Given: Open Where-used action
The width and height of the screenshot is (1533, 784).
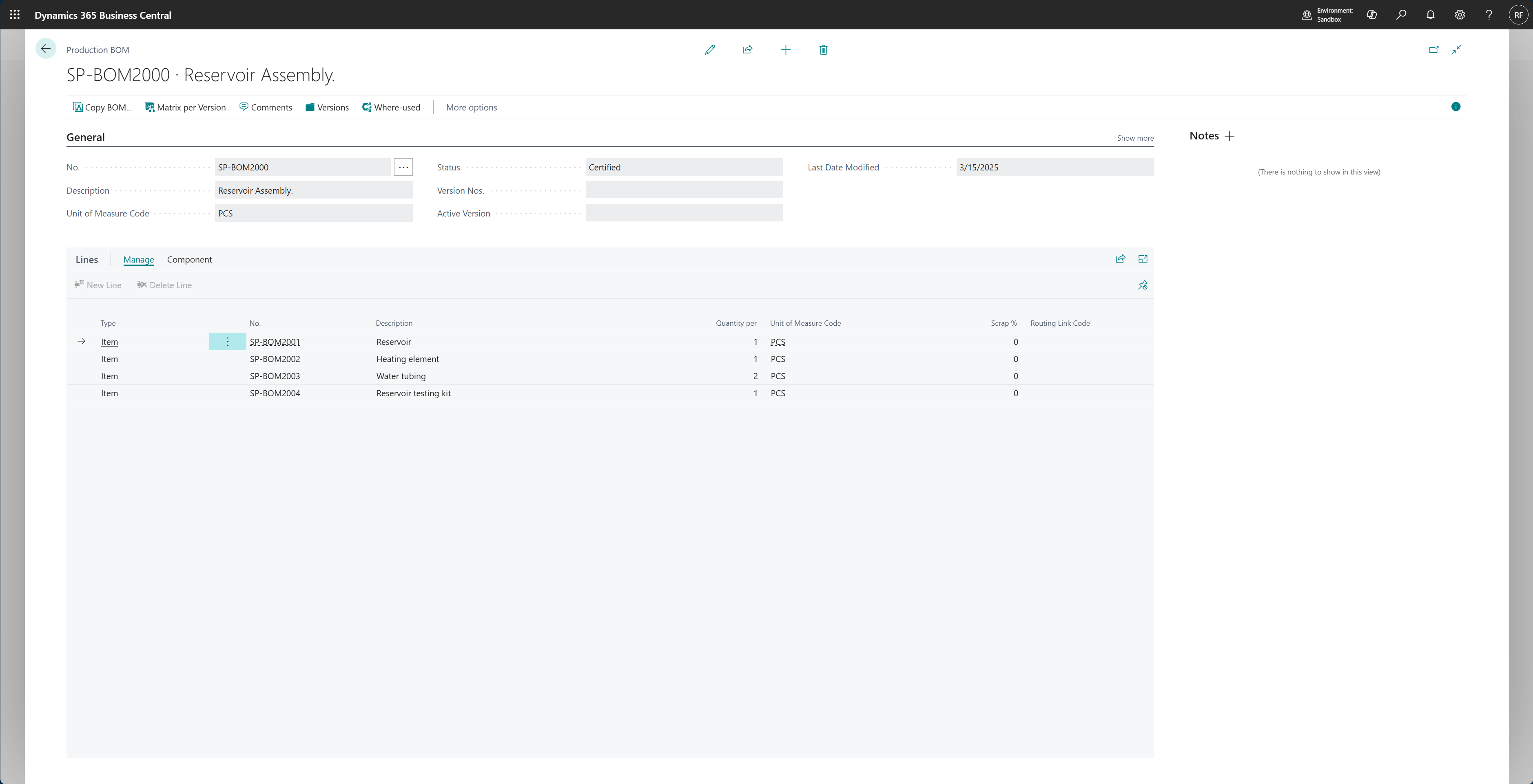Looking at the screenshot, I should coord(391,108).
